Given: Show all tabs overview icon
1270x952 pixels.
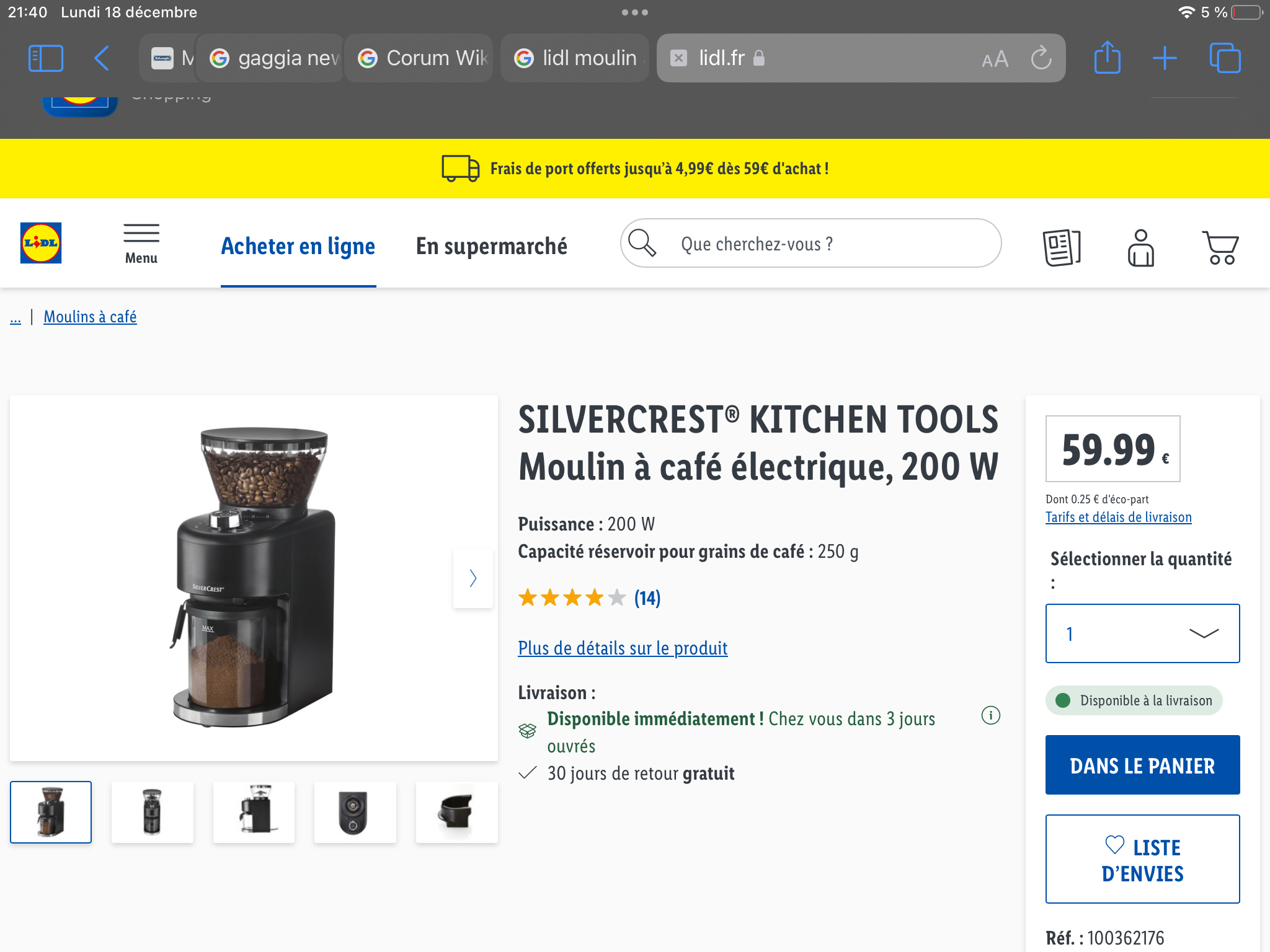Looking at the screenshot, I should point(1225,58).
